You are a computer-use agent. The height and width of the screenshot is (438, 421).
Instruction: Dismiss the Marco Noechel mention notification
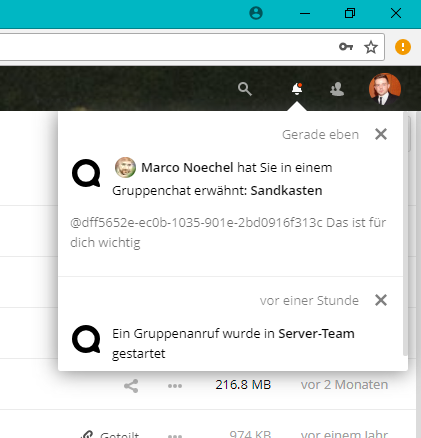coord(381,134)
